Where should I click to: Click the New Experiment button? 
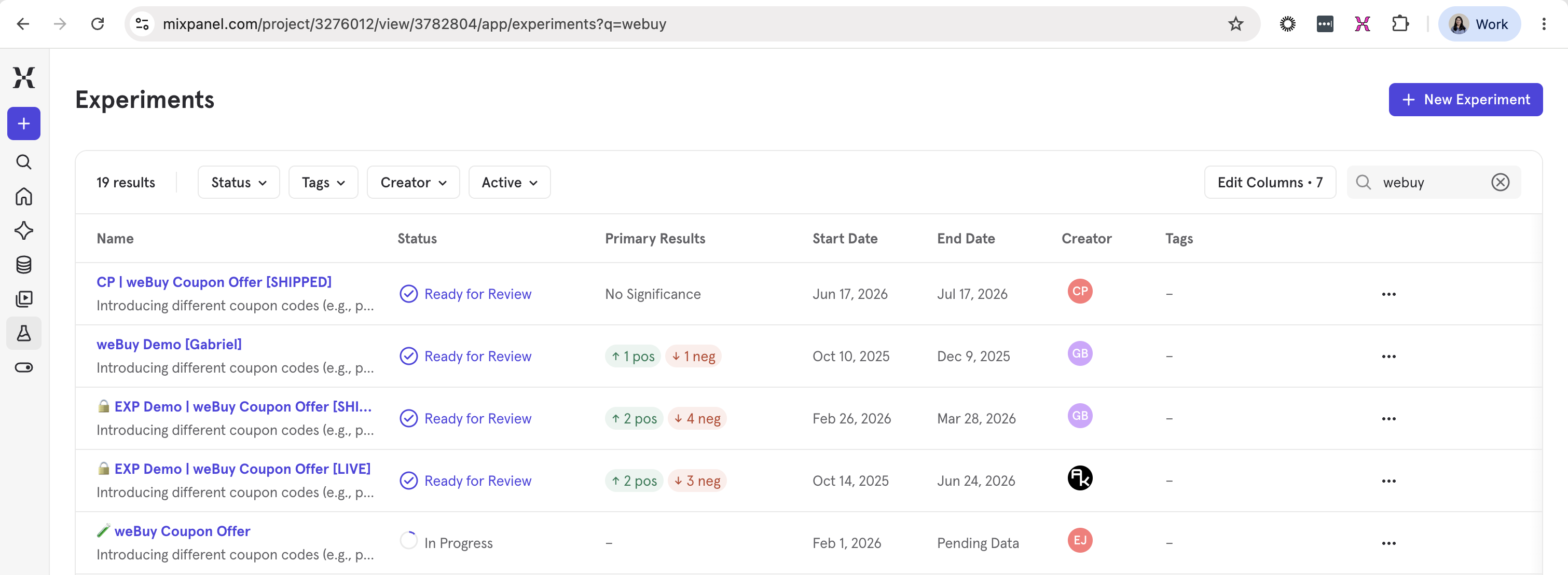tap(1465, 99)
